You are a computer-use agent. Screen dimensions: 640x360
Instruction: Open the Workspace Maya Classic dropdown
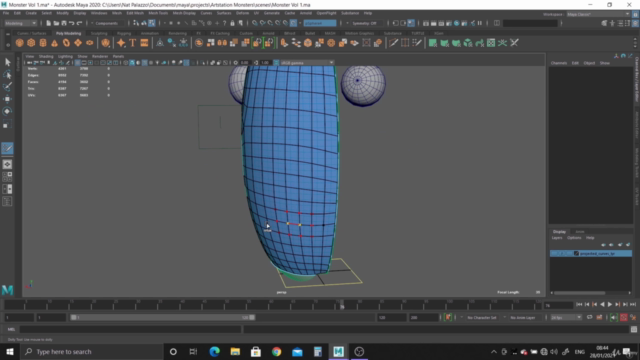click(598, 14)
